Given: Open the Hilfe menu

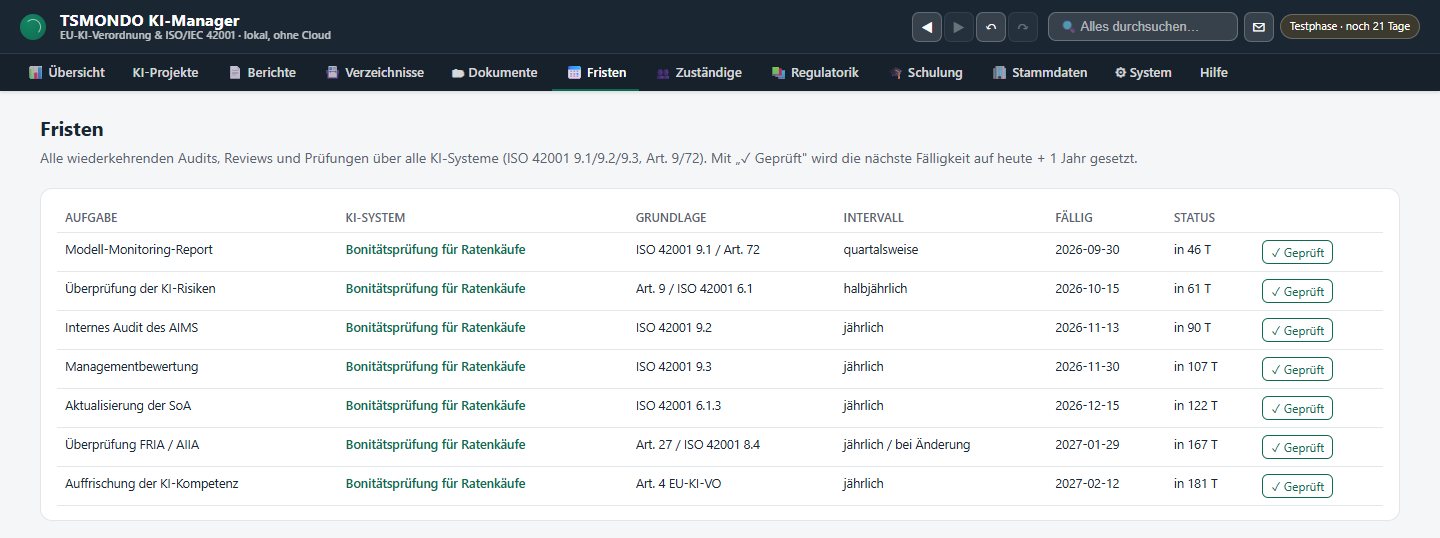Looking at the screenshot, I should point(1213,72).
